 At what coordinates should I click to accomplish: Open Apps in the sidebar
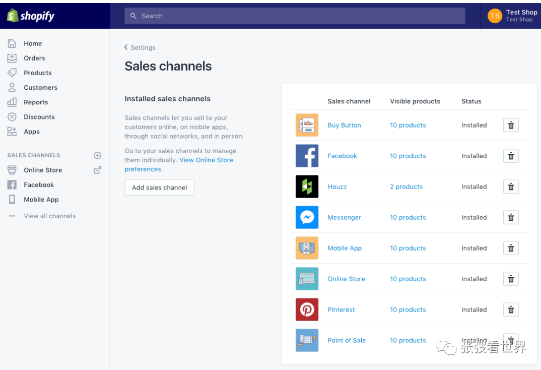[x=31, y=132]
